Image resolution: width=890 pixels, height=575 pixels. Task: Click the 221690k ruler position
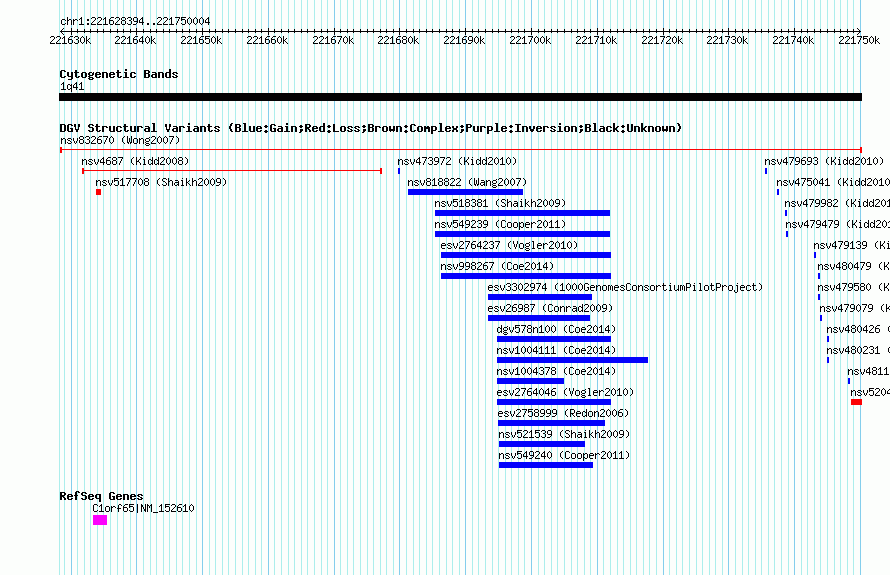point(464,40)
